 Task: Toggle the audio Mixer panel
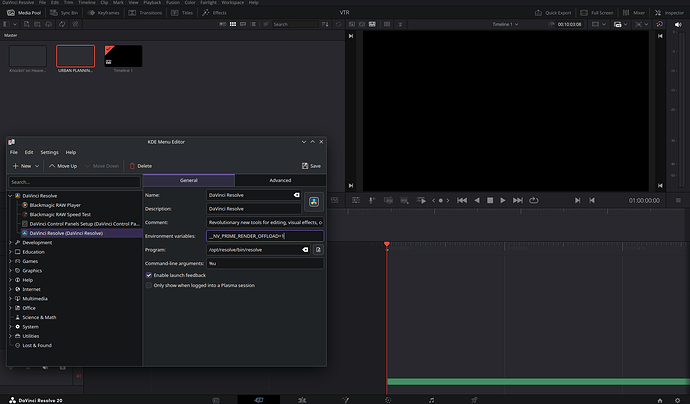click(x=634, y=13)
